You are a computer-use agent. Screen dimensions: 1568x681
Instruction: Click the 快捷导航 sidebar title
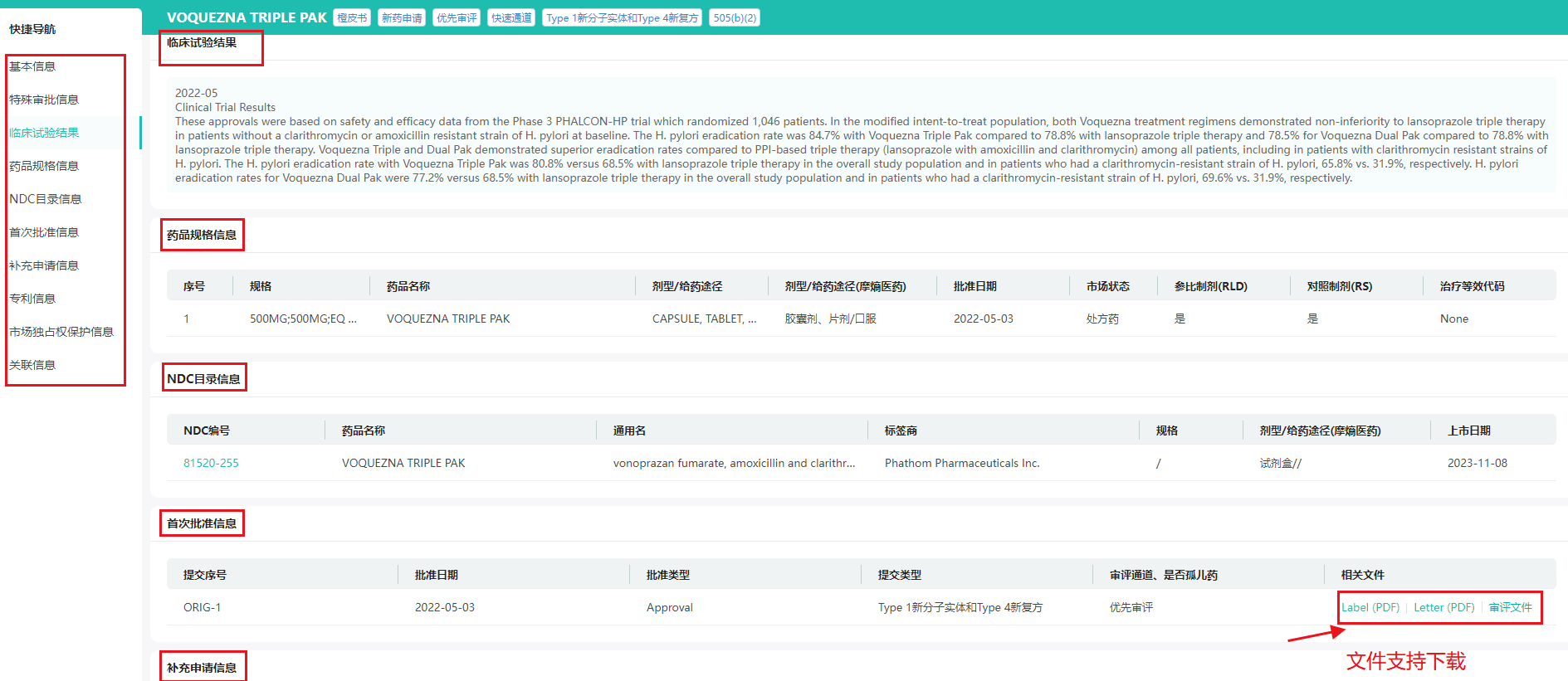point(32,29)
